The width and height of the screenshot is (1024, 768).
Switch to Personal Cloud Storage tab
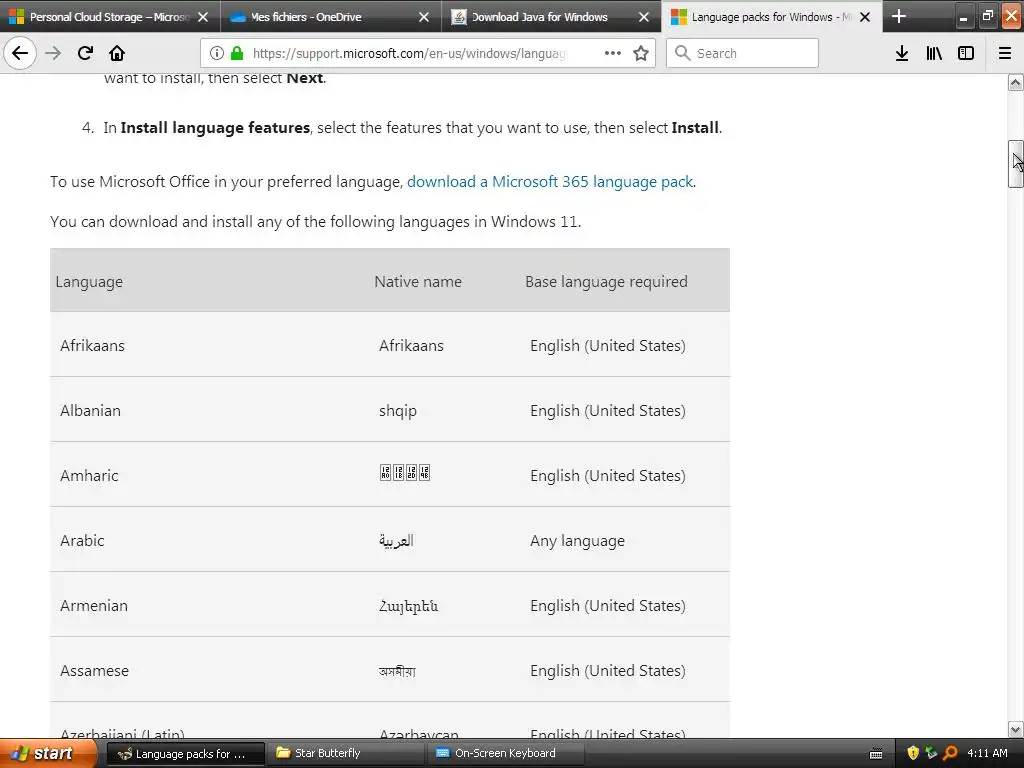coord(110,17)
